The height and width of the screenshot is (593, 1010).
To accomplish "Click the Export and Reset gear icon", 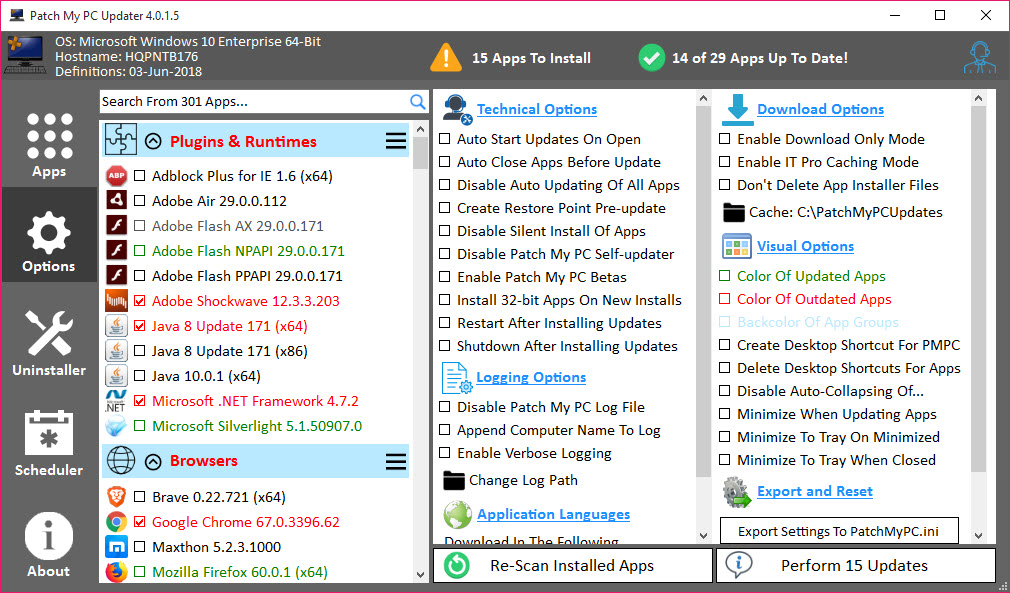I will pos(737,492).
